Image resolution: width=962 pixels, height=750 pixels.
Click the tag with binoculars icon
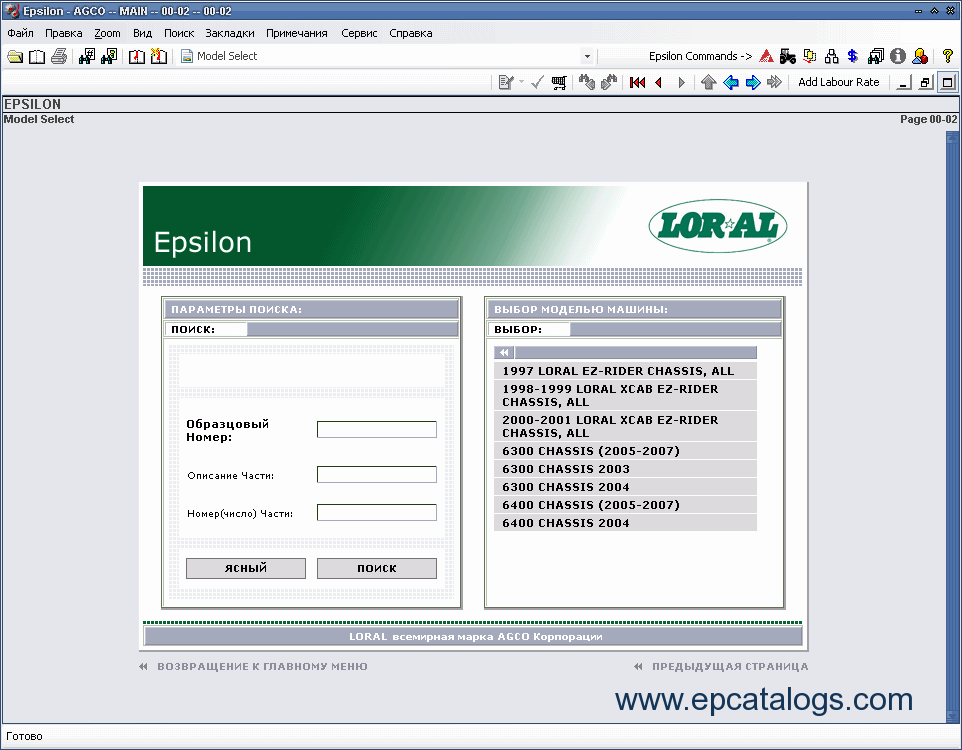click(x=609, y=82)
